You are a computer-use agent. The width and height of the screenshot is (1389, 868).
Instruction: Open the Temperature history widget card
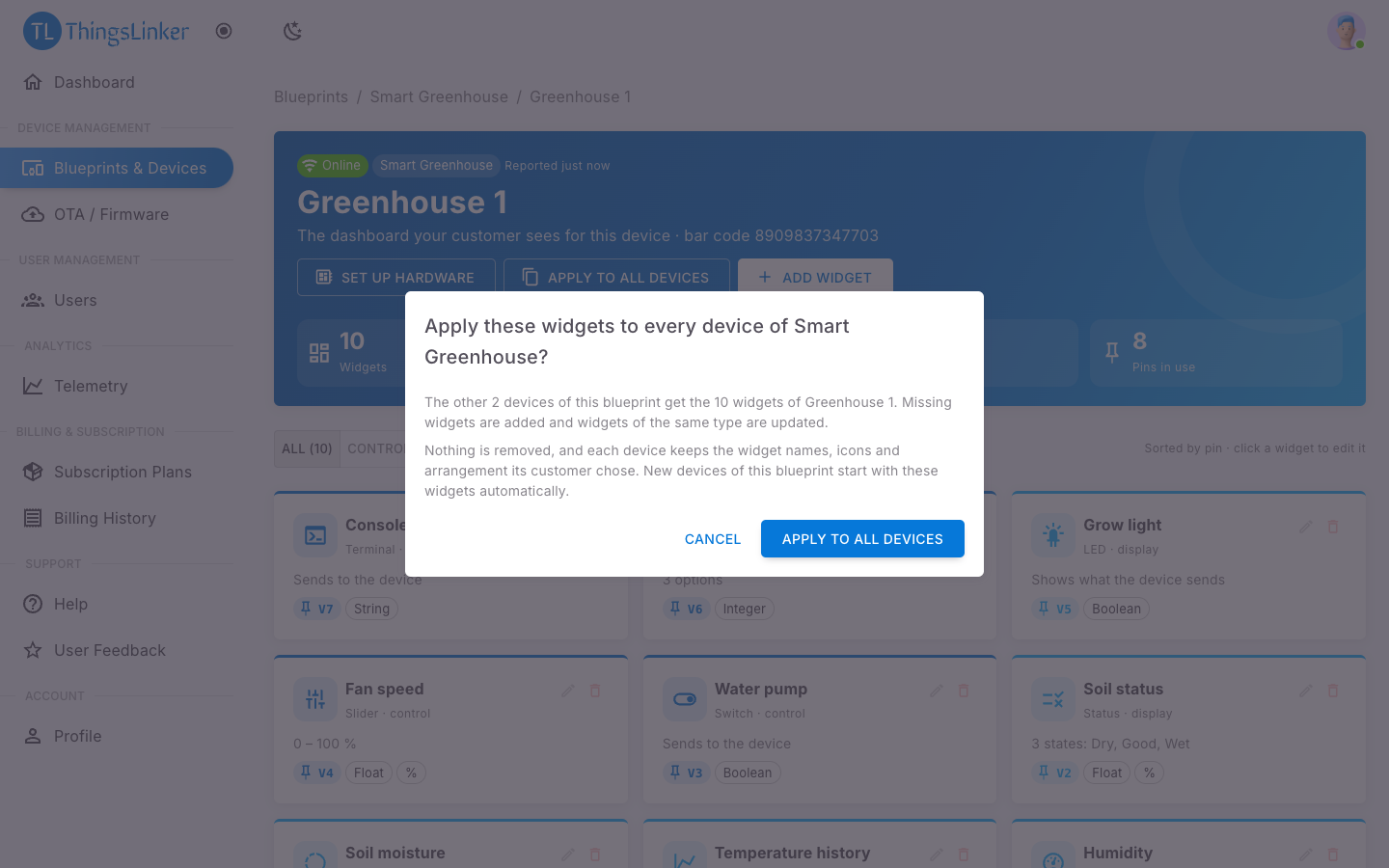coord(820,844)
